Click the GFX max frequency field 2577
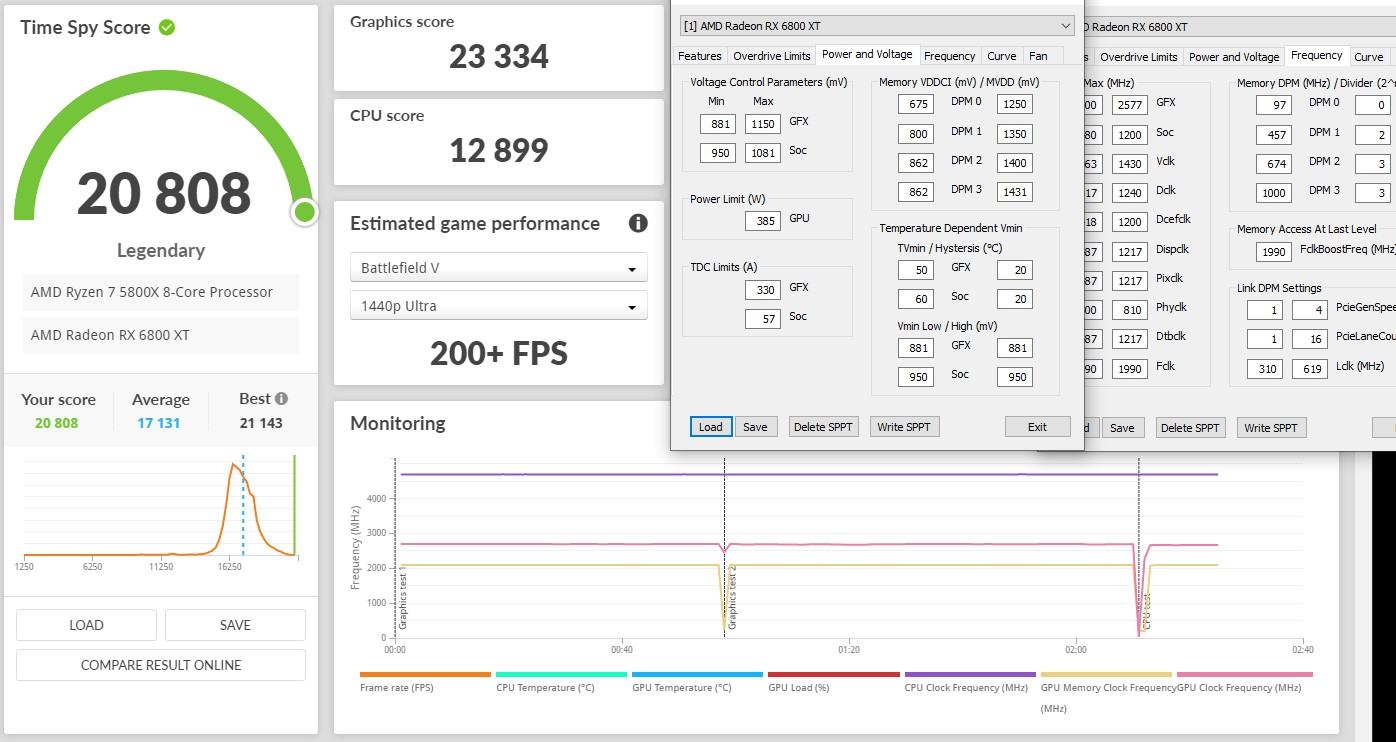The image size is (1396, 742). [x=1130, y=105]
